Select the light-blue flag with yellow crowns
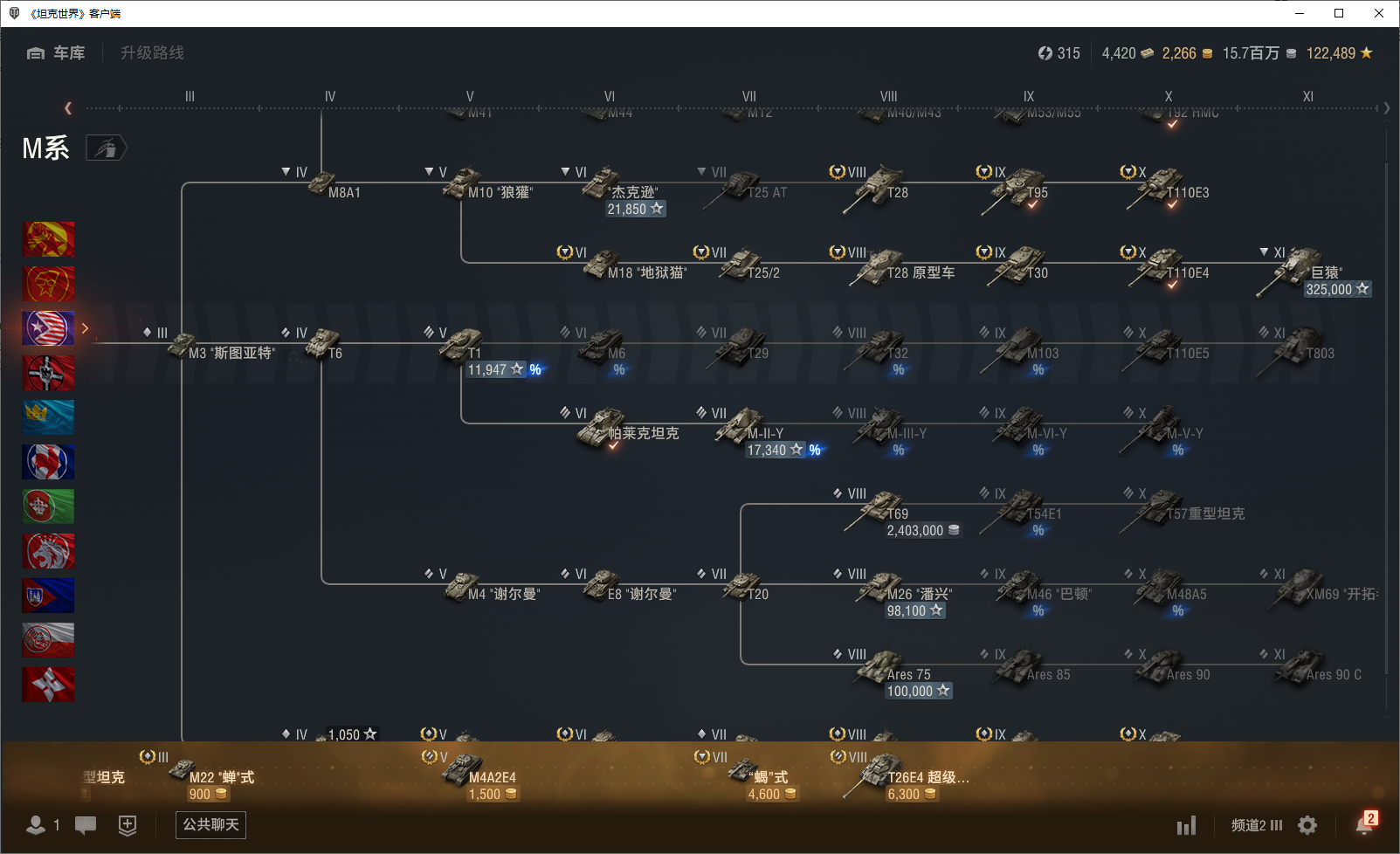Image resolution: width=1400 pixels, height=854 pixels. (48, 417)
